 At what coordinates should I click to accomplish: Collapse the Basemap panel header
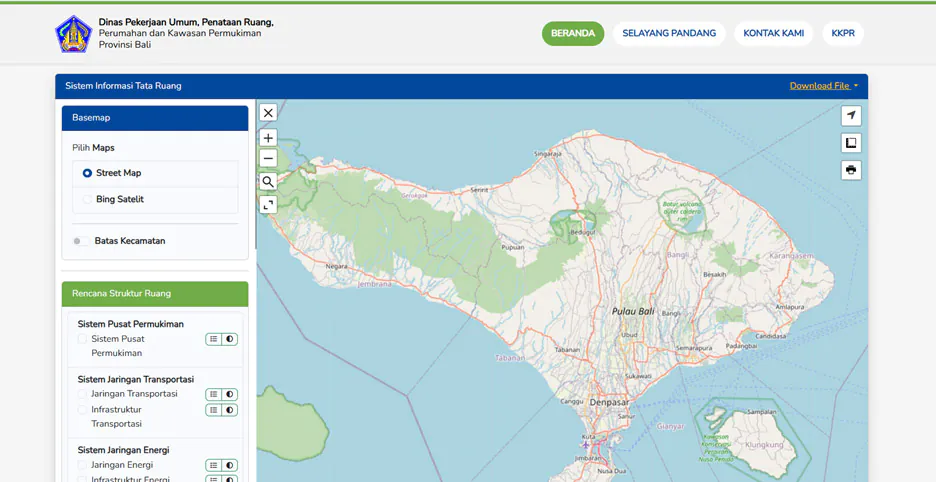[155, 118]
